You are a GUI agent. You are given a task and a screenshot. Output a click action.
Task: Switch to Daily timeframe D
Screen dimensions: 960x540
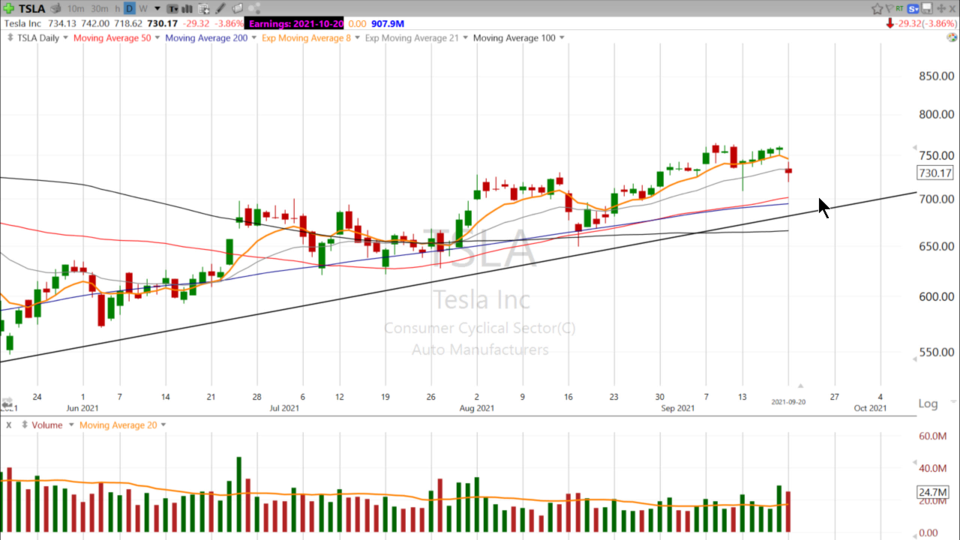pos(129,8)
